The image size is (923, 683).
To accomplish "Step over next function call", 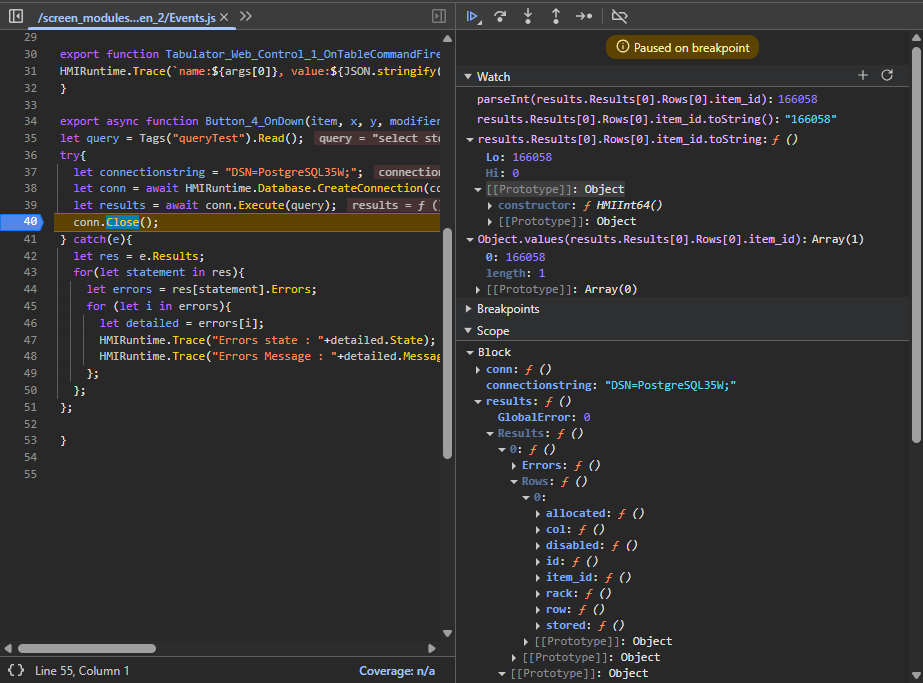I will (x=500, y=16).
